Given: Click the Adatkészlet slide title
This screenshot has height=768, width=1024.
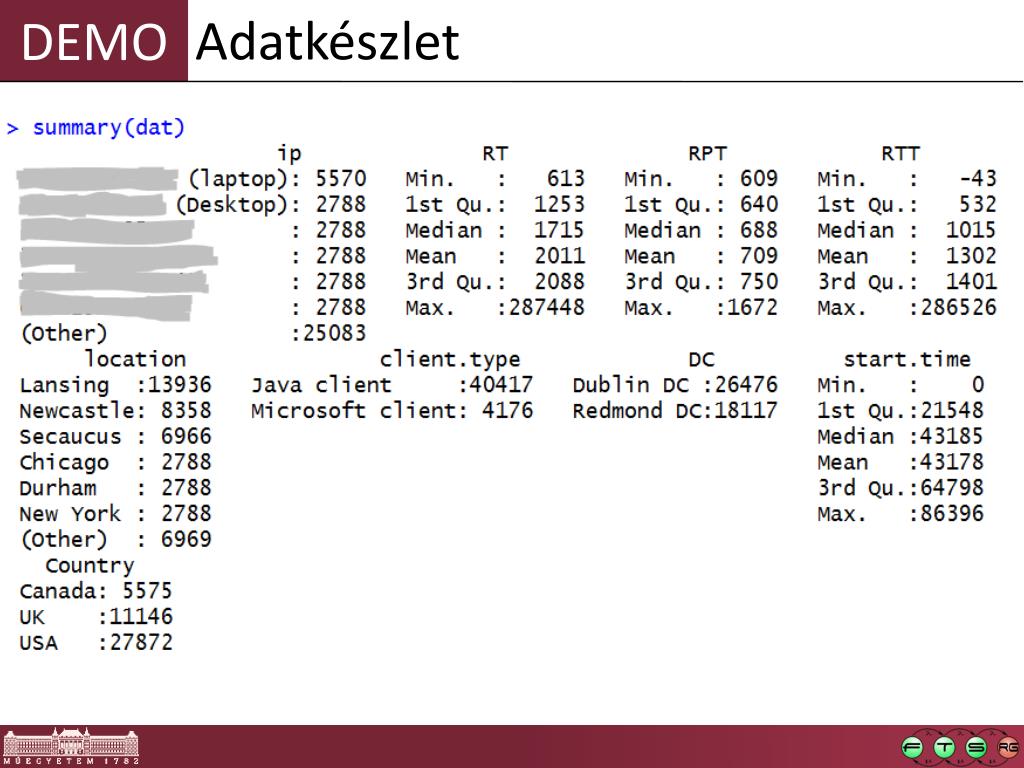Looking at the screenshot, I should (327, 42).
